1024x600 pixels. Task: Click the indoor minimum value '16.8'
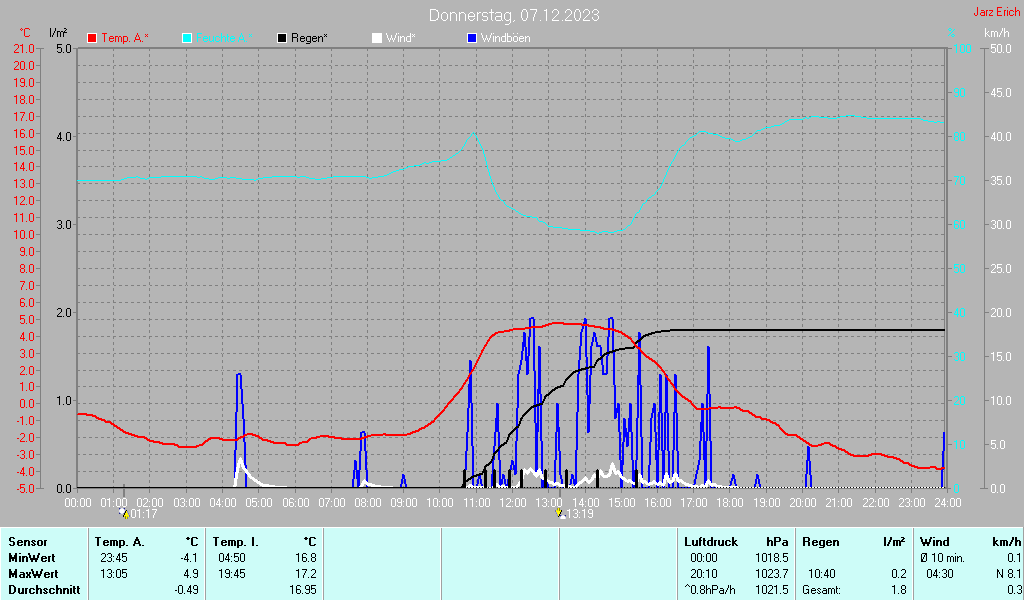click(306, 558)
